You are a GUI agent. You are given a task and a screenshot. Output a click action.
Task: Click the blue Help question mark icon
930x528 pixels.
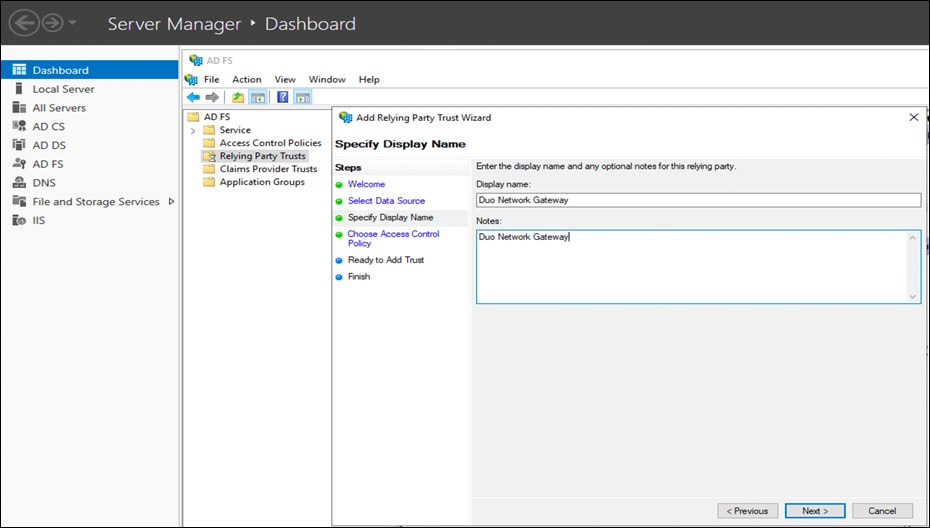[x=283, y=97]
